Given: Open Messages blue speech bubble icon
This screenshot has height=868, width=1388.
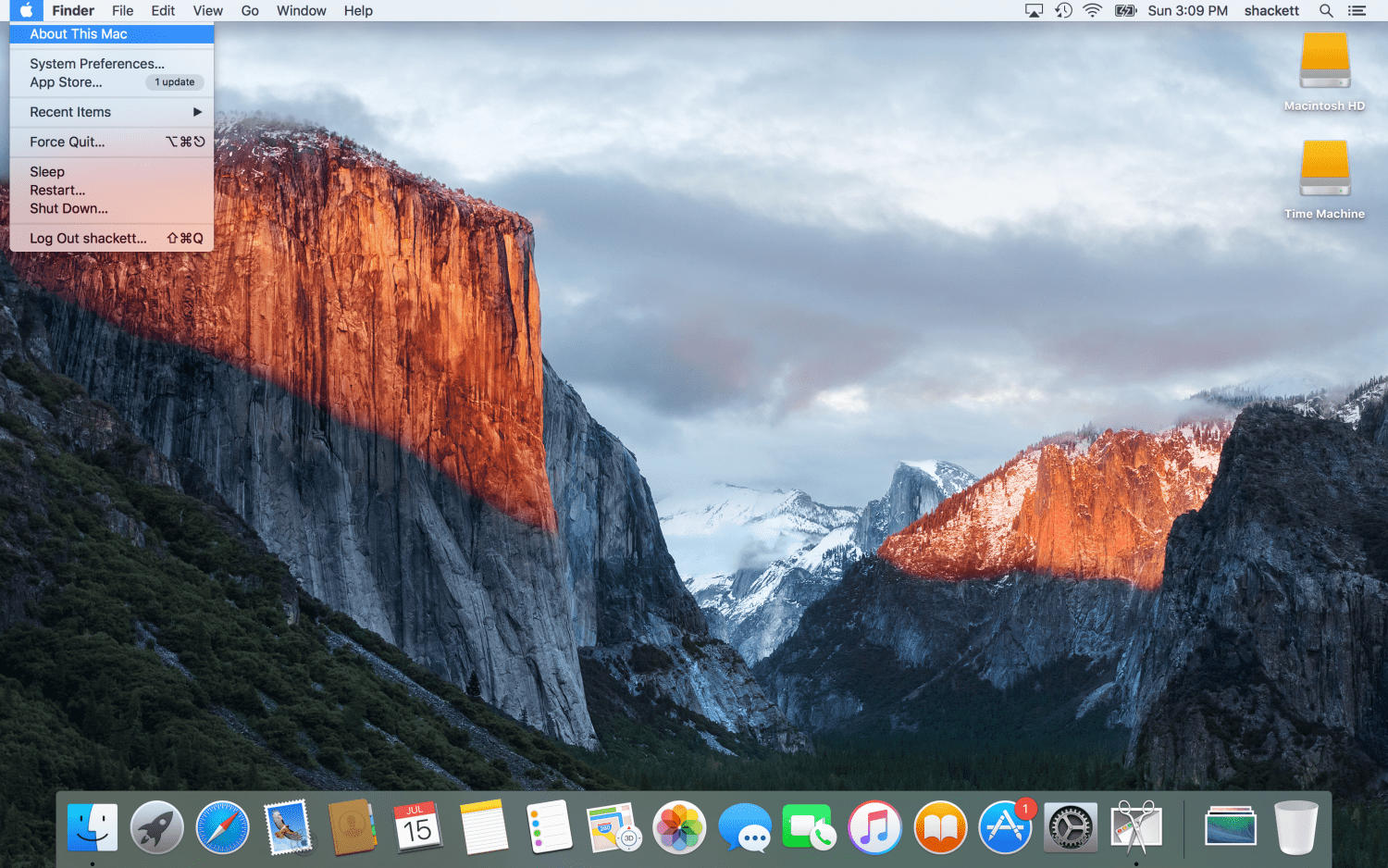Looking at the screenshot, I should point(745,827).
